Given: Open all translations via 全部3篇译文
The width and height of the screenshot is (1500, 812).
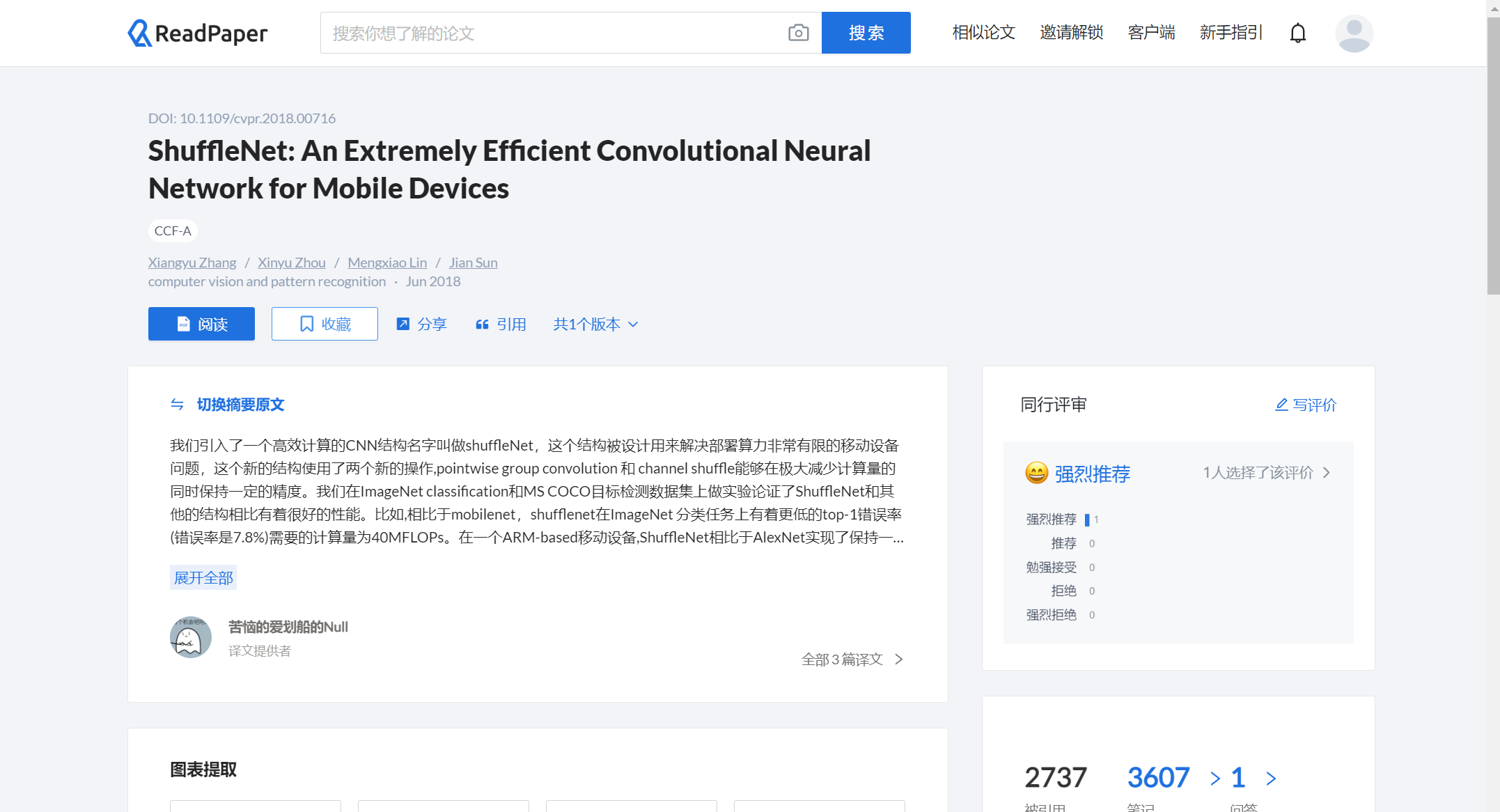Looking at the screenshot, I should 852,659.
